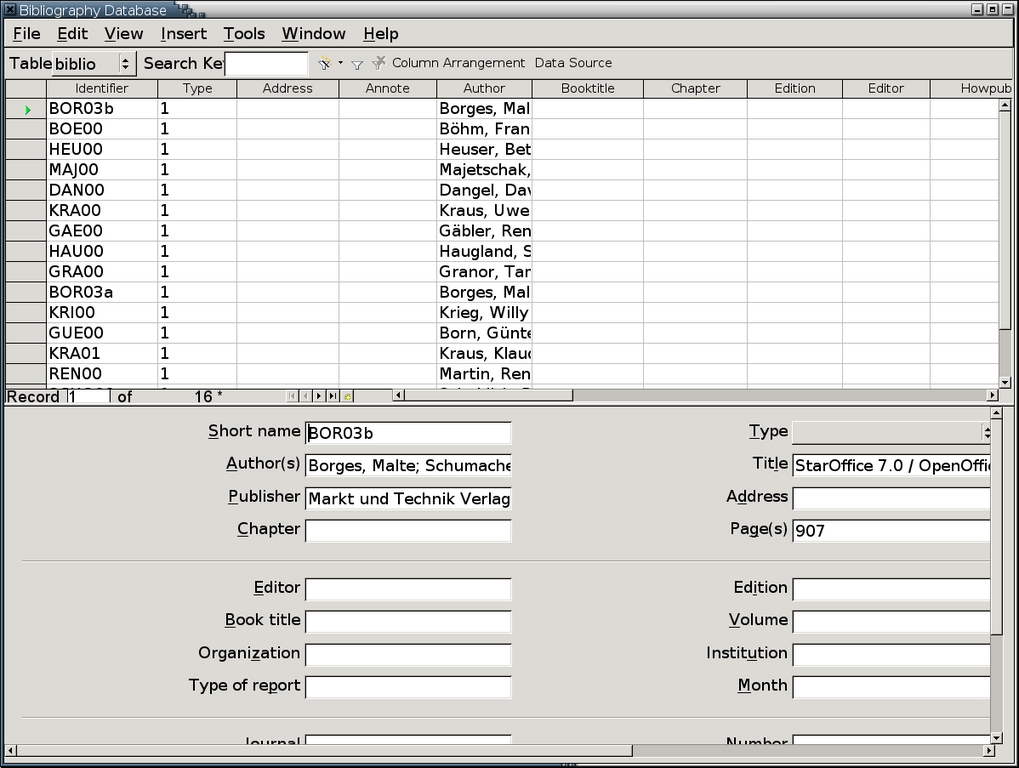Jump to the last record
The width and height of the screenshot is (1019, 768).
point(333,397)
